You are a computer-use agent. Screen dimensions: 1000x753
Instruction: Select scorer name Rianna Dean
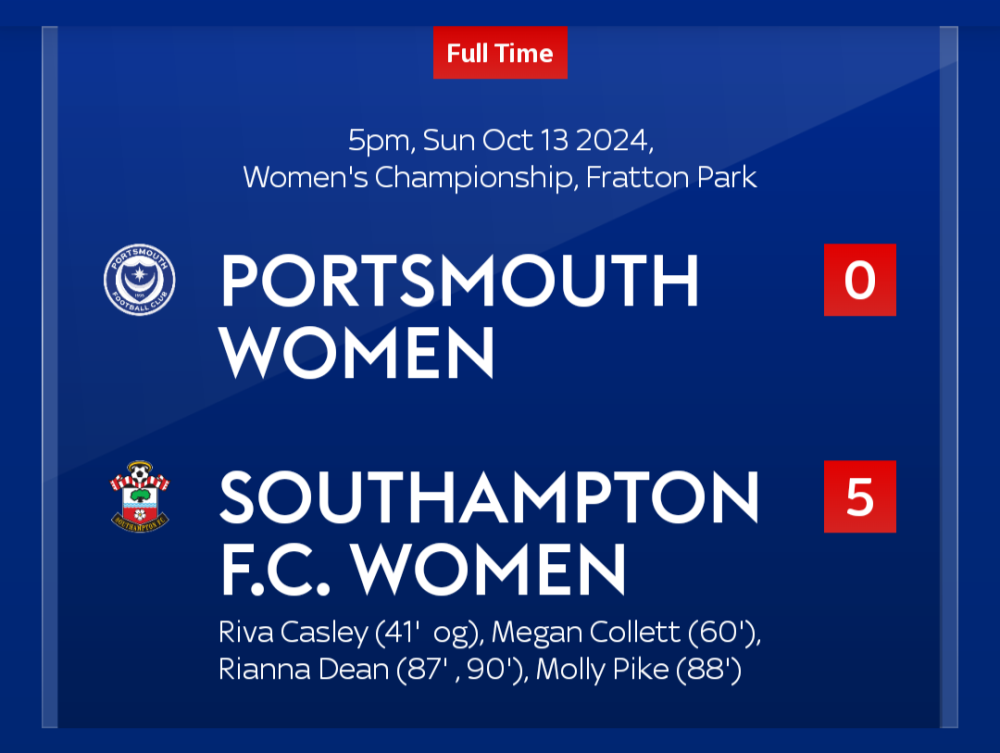click(x=303, y=669)
